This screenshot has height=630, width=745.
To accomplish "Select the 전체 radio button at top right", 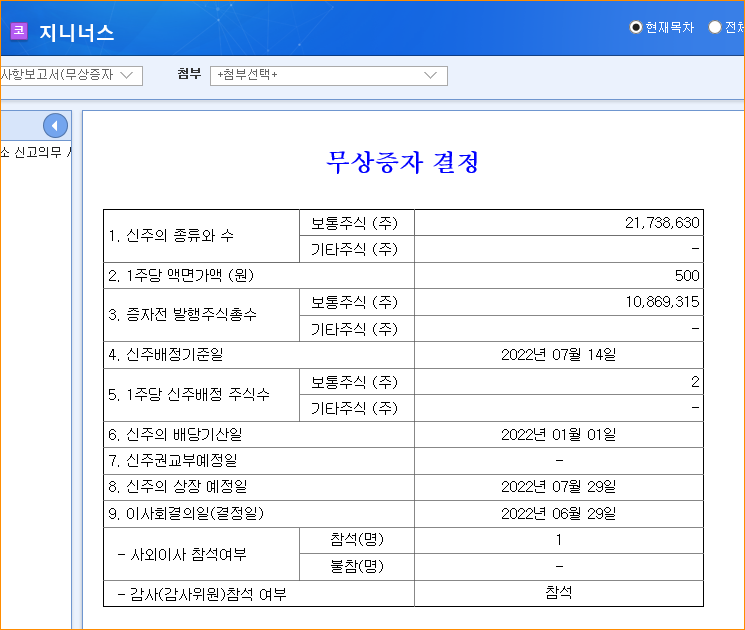I will coord(715,28).
